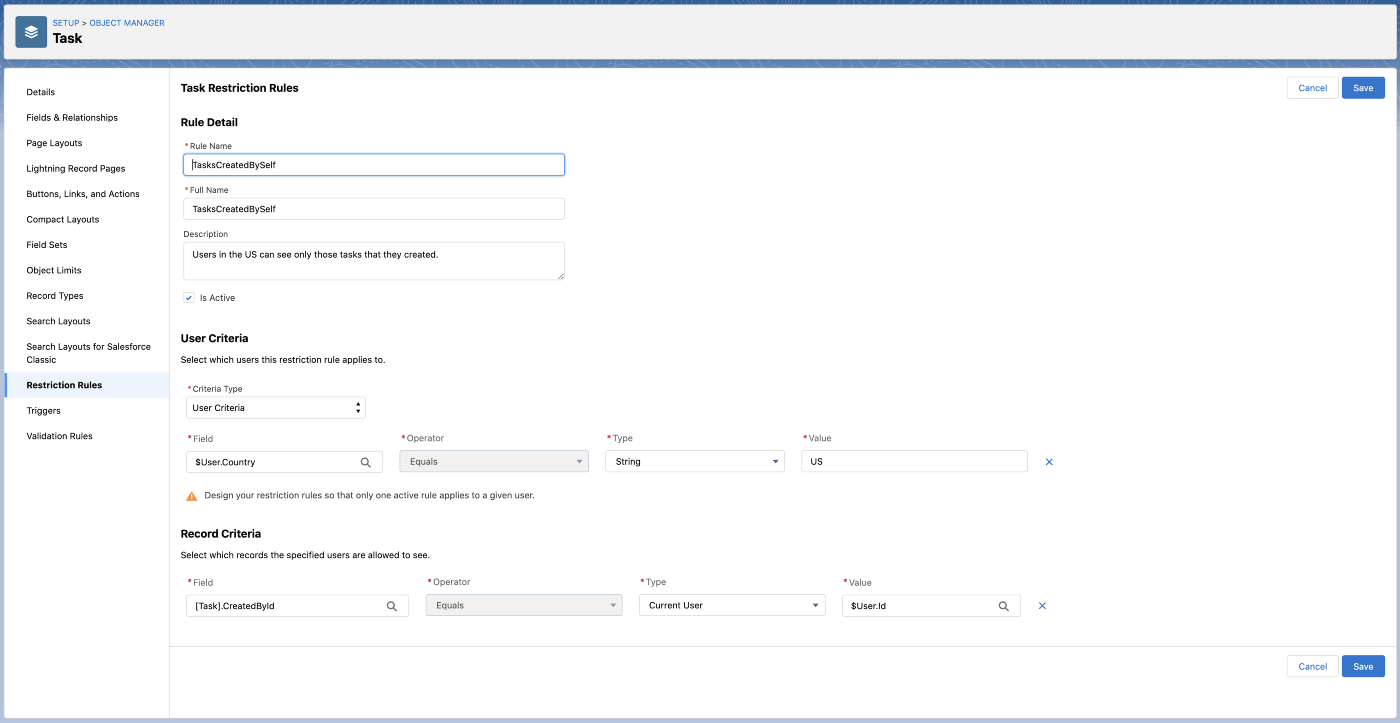Delete Record Criteria row using X icon
Image resolution: width=1400 pixels, height=723 pixels.
coord(1041,605)
